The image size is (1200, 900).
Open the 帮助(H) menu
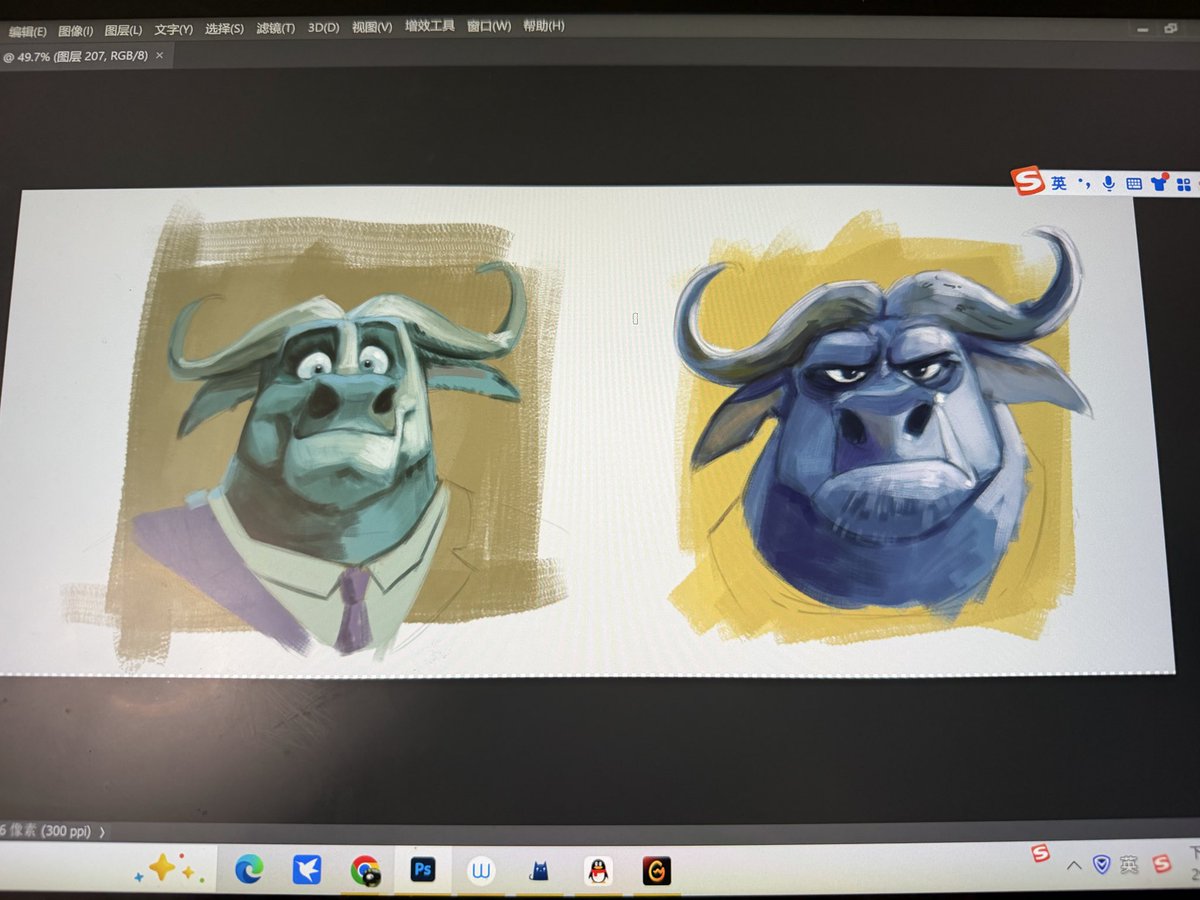[544, 25]
